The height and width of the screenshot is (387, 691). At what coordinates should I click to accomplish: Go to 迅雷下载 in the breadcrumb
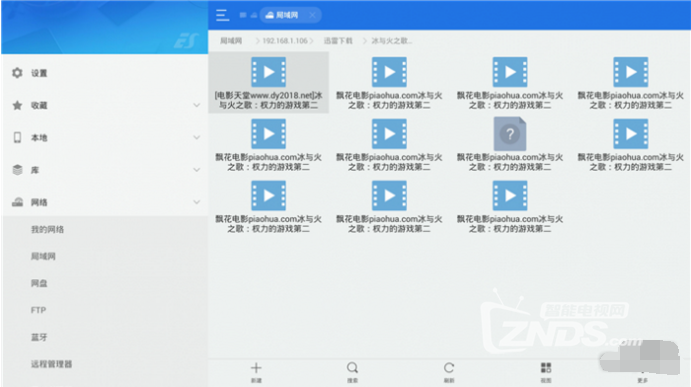pyautogui.click(x=338, y=41)
